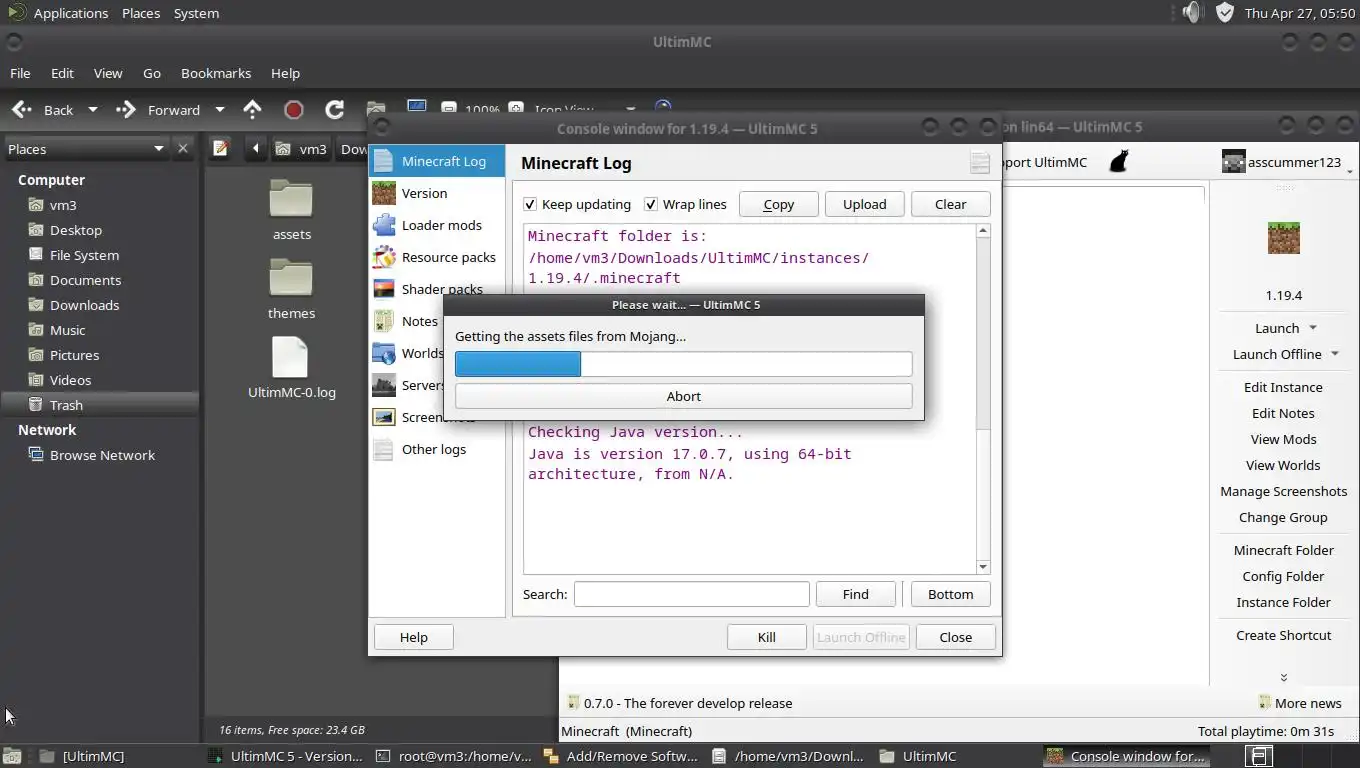This screenshot has height=768, width=1360.
Task: Open the Applications panel menu
Action: click(x=71, y=13)
